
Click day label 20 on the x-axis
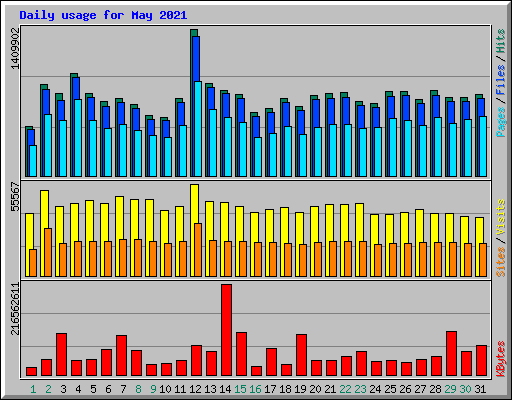click(315, 389)
